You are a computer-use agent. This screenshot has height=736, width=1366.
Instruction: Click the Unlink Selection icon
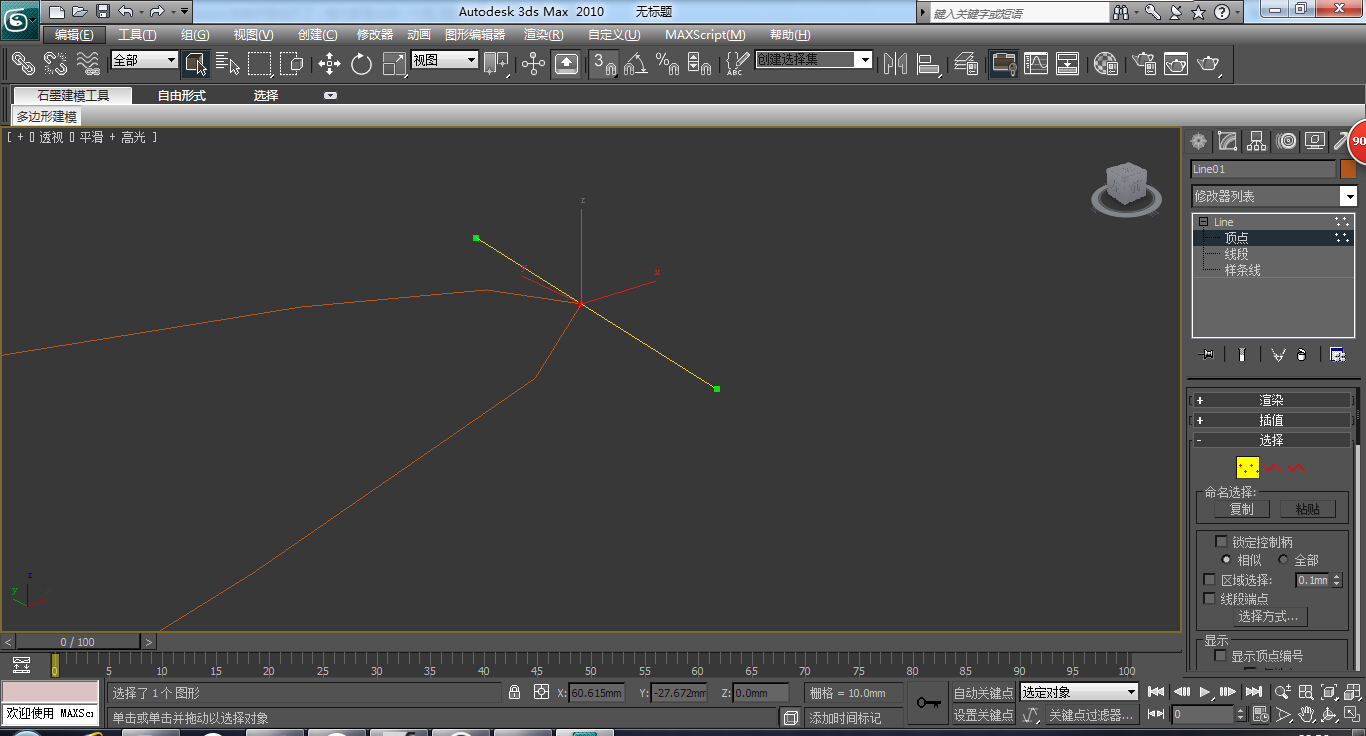[x=55, y=64]
